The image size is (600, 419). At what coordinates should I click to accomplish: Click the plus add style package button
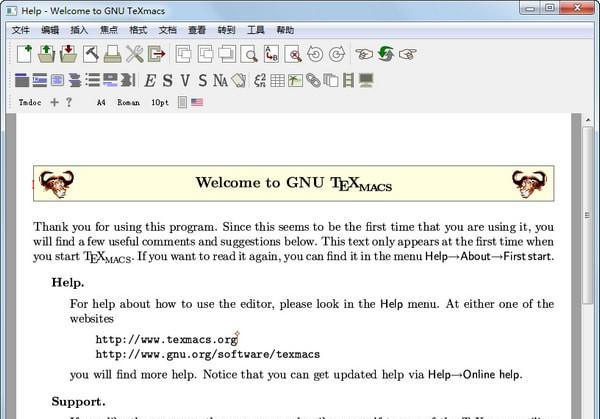(54, 102)
